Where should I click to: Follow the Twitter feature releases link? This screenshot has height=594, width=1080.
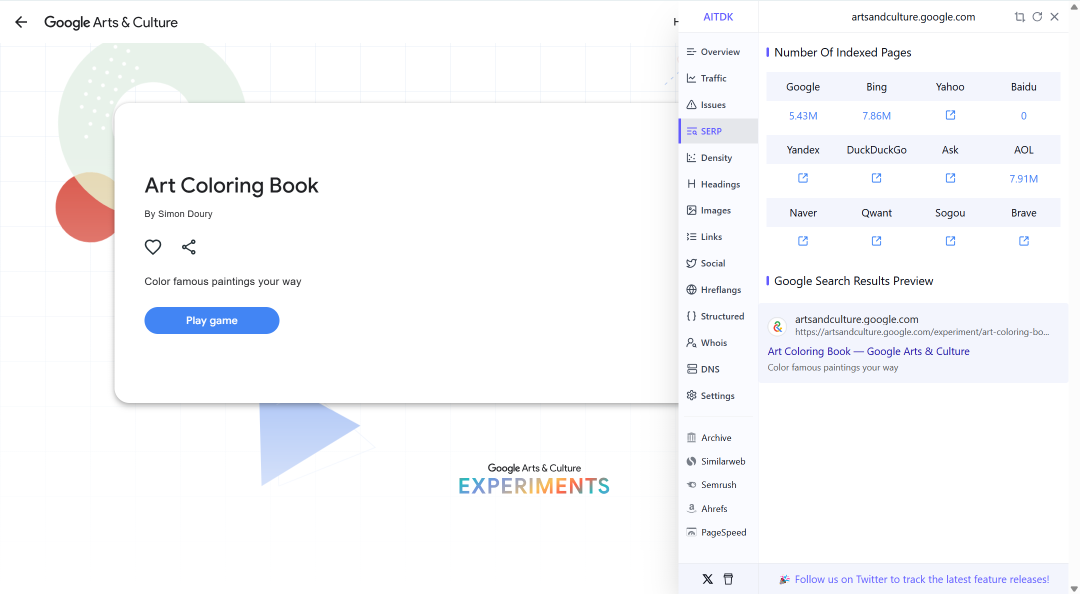point(922,580)
